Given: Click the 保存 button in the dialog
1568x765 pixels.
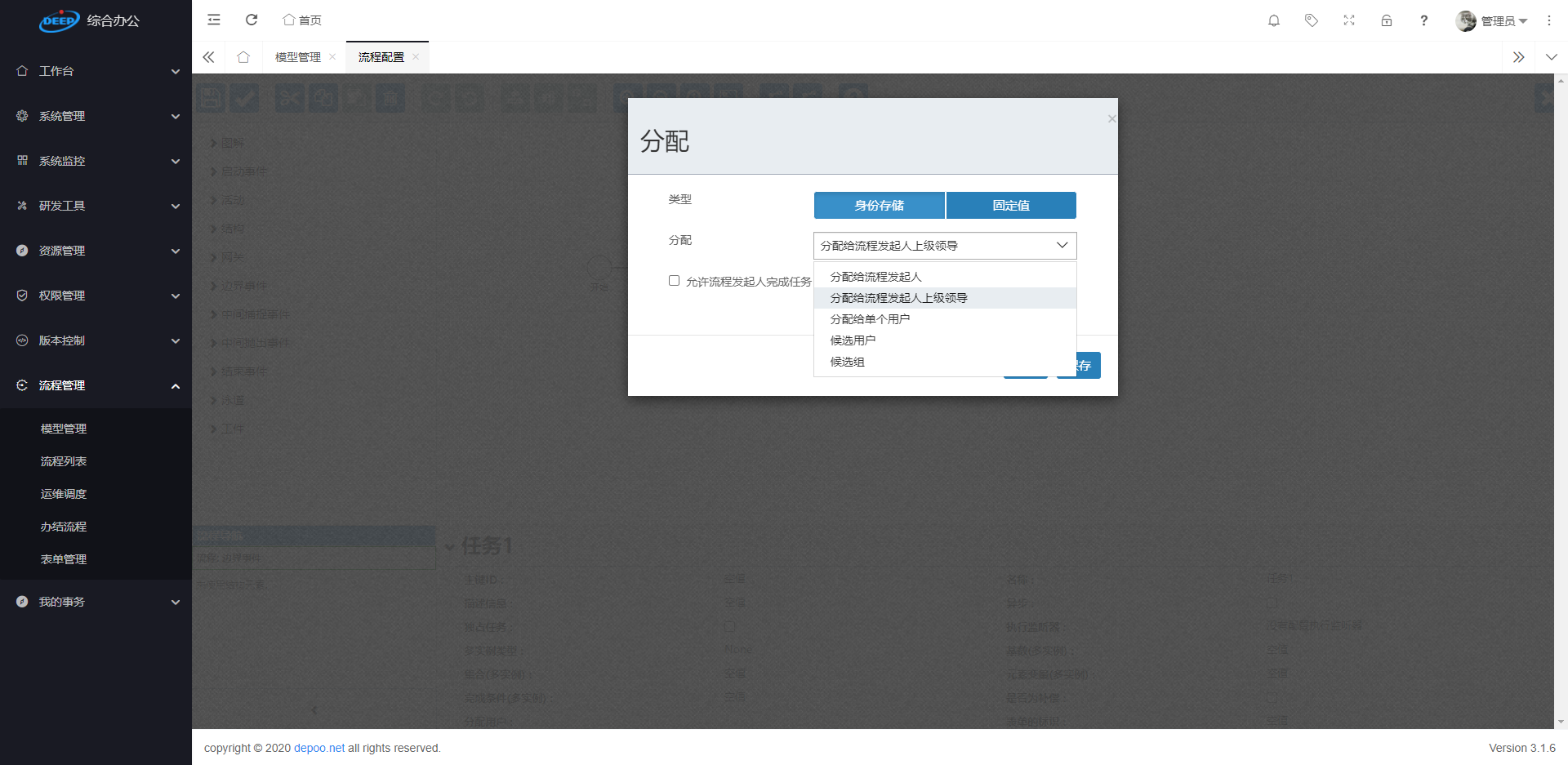Looking at the screenshot, I should (x=1080, y=365).
